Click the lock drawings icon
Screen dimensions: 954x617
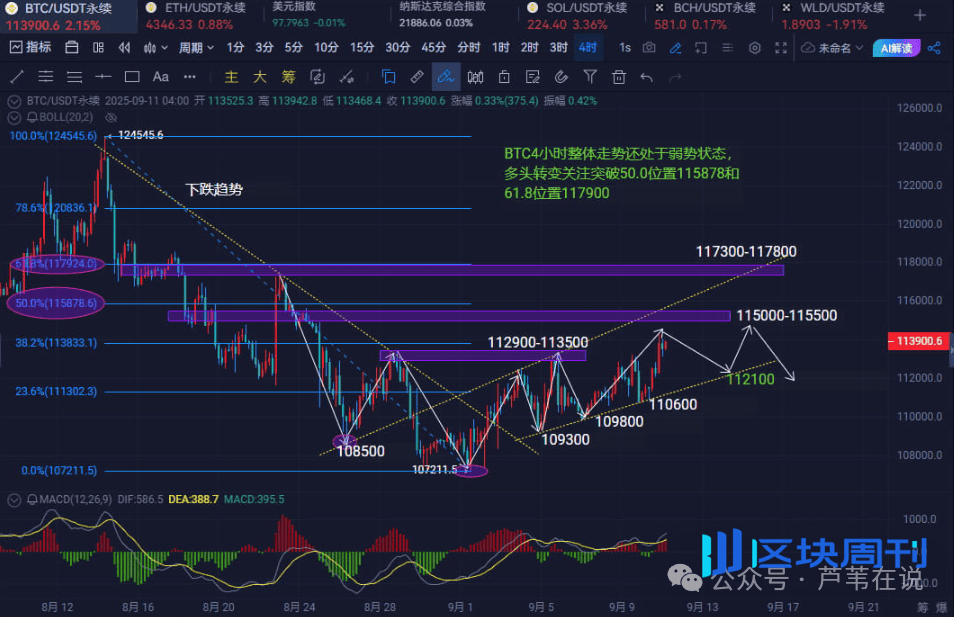tap(504, 77)
